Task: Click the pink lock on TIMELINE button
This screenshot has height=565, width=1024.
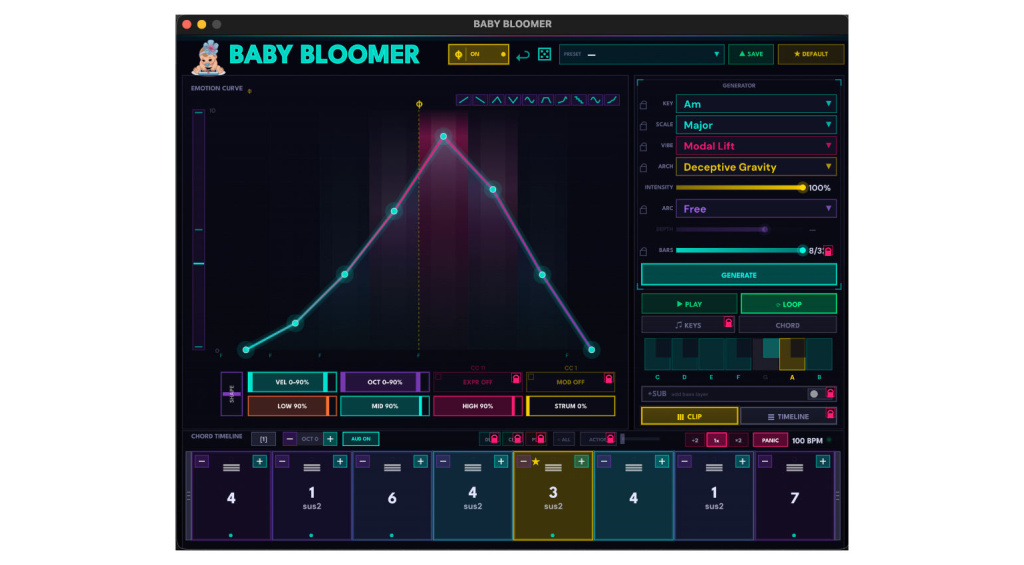Action: click(830, 413)
